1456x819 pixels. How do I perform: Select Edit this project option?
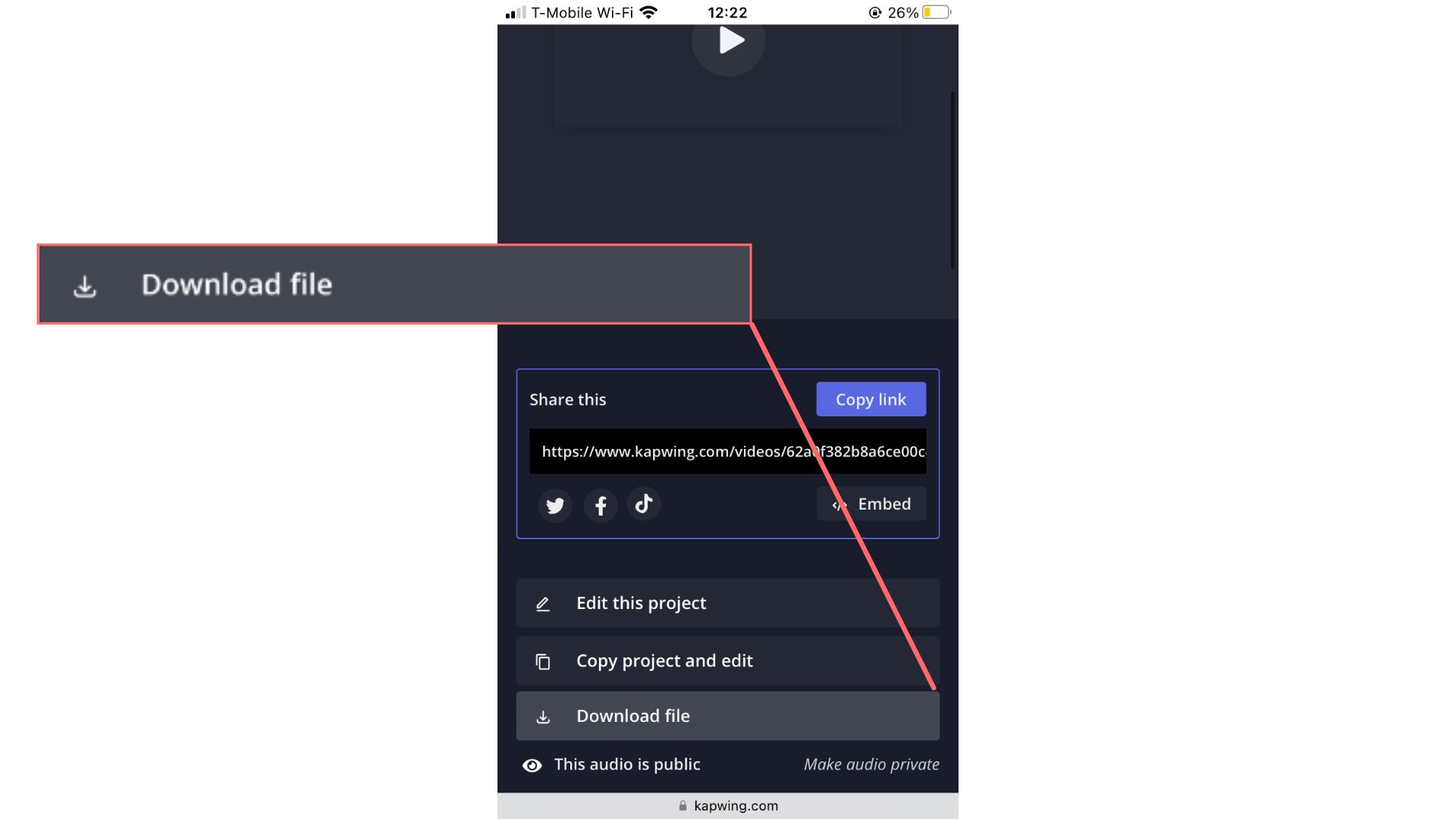[727, 602]
